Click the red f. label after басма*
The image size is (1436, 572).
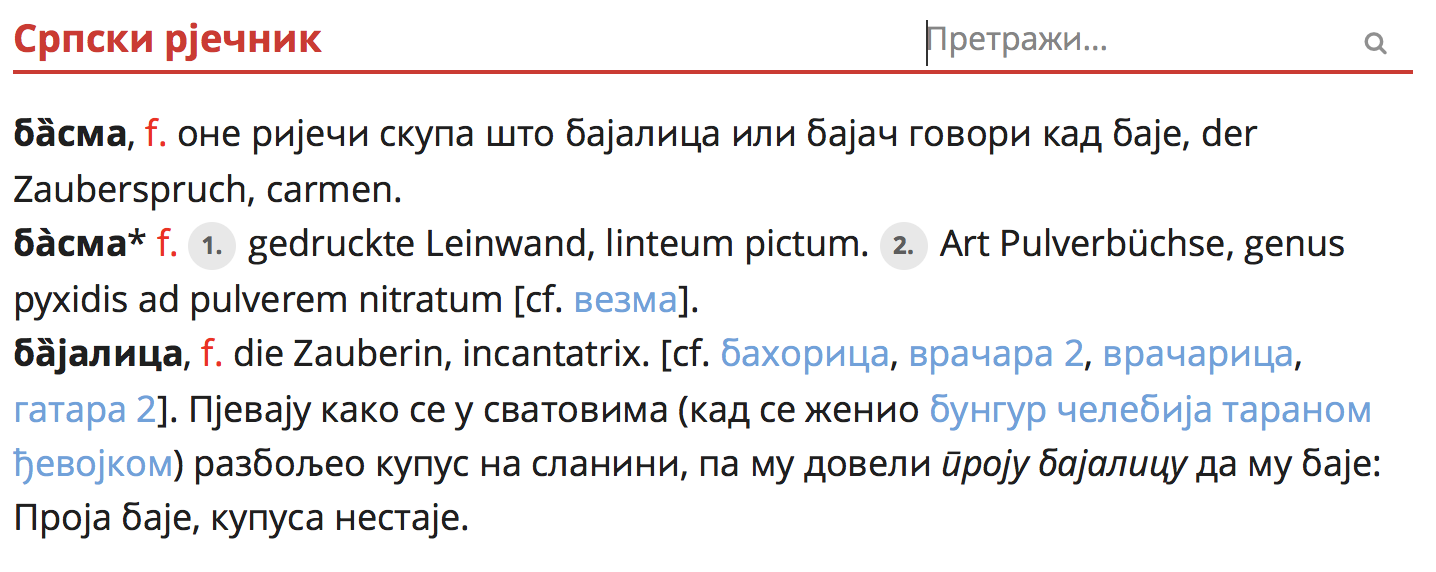tap(167, 244)
